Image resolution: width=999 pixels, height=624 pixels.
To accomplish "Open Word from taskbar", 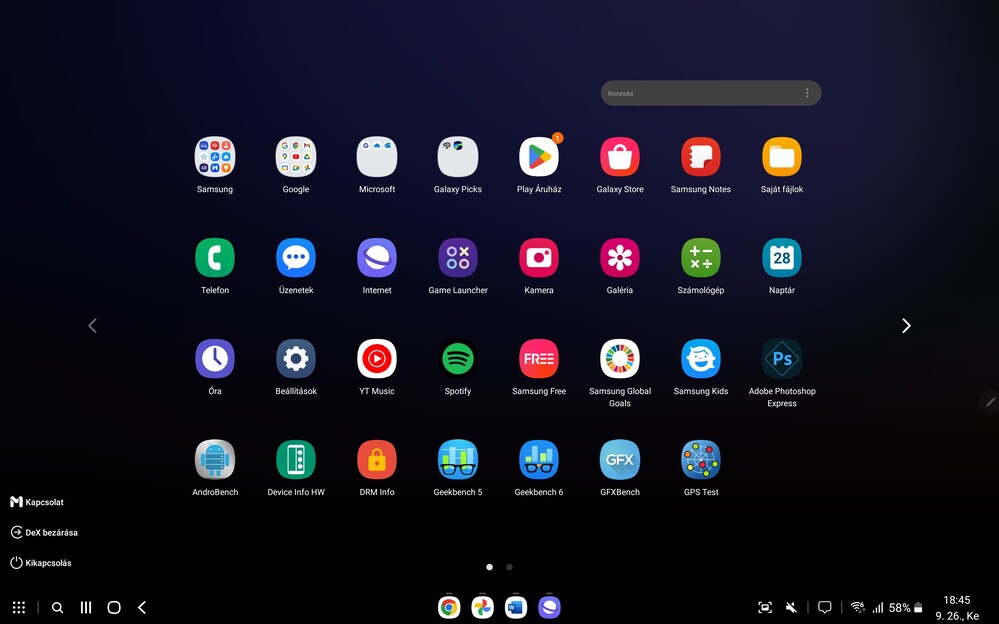I will tap(516, 607).
